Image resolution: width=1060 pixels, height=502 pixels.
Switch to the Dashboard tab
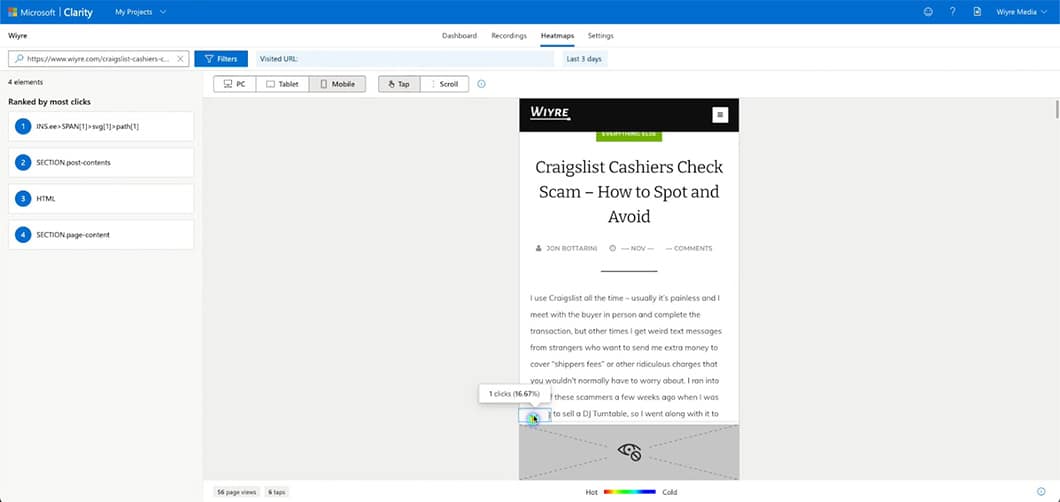pyautogui.click(x=459, y=36)
